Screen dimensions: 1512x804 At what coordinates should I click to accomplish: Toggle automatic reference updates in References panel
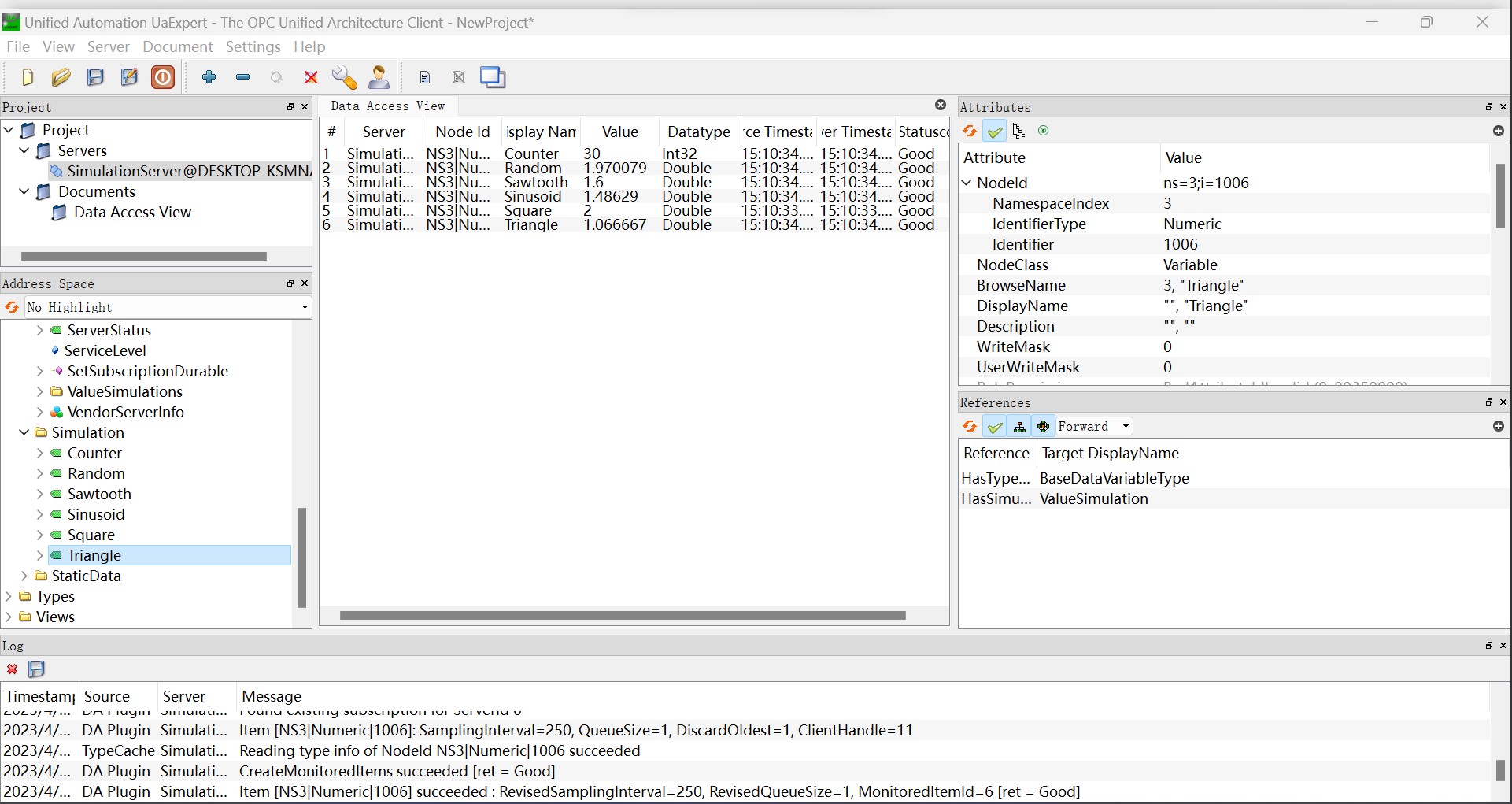[995, 426]
